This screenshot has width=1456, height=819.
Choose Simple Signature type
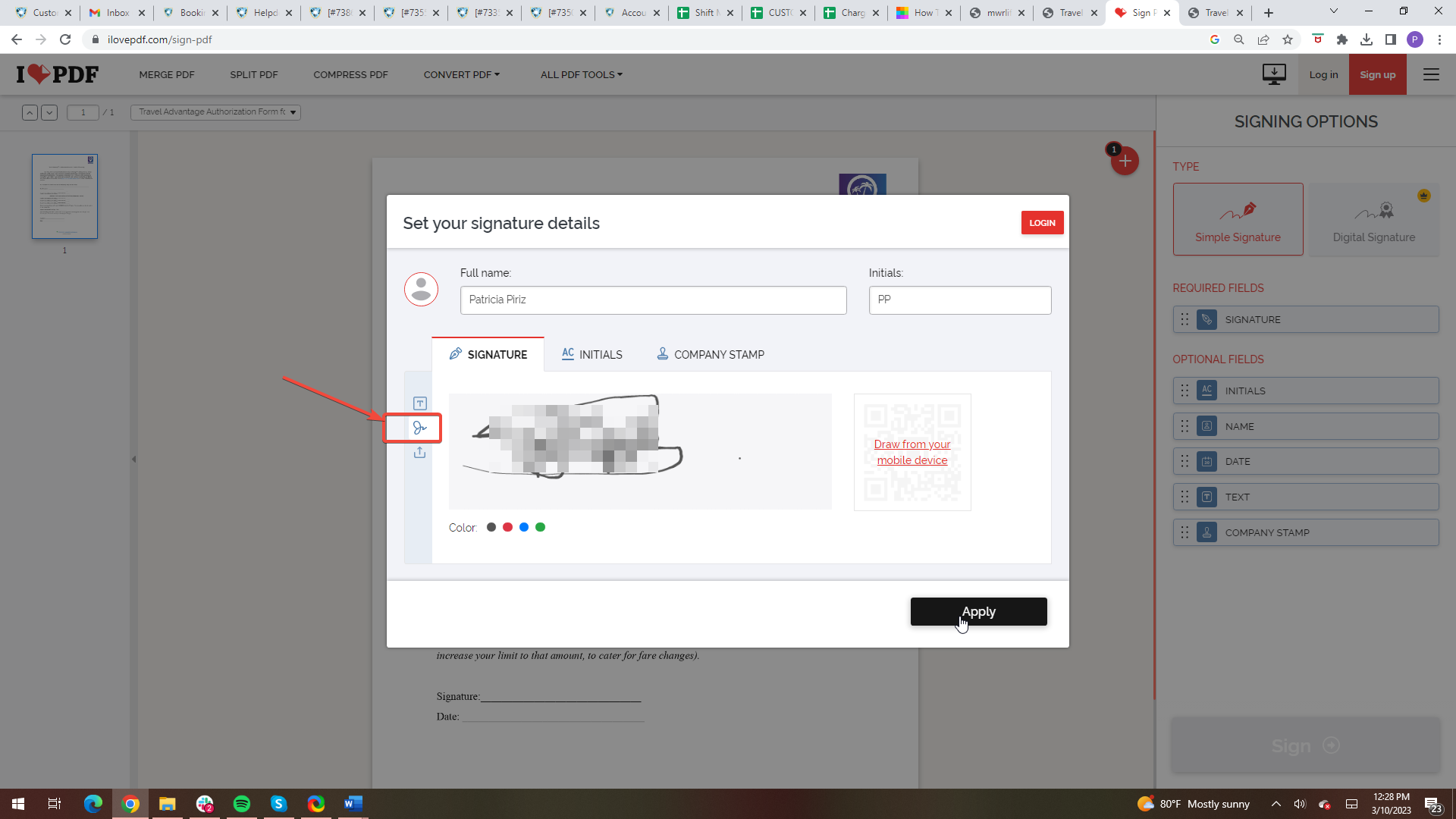click(1238, 219)
